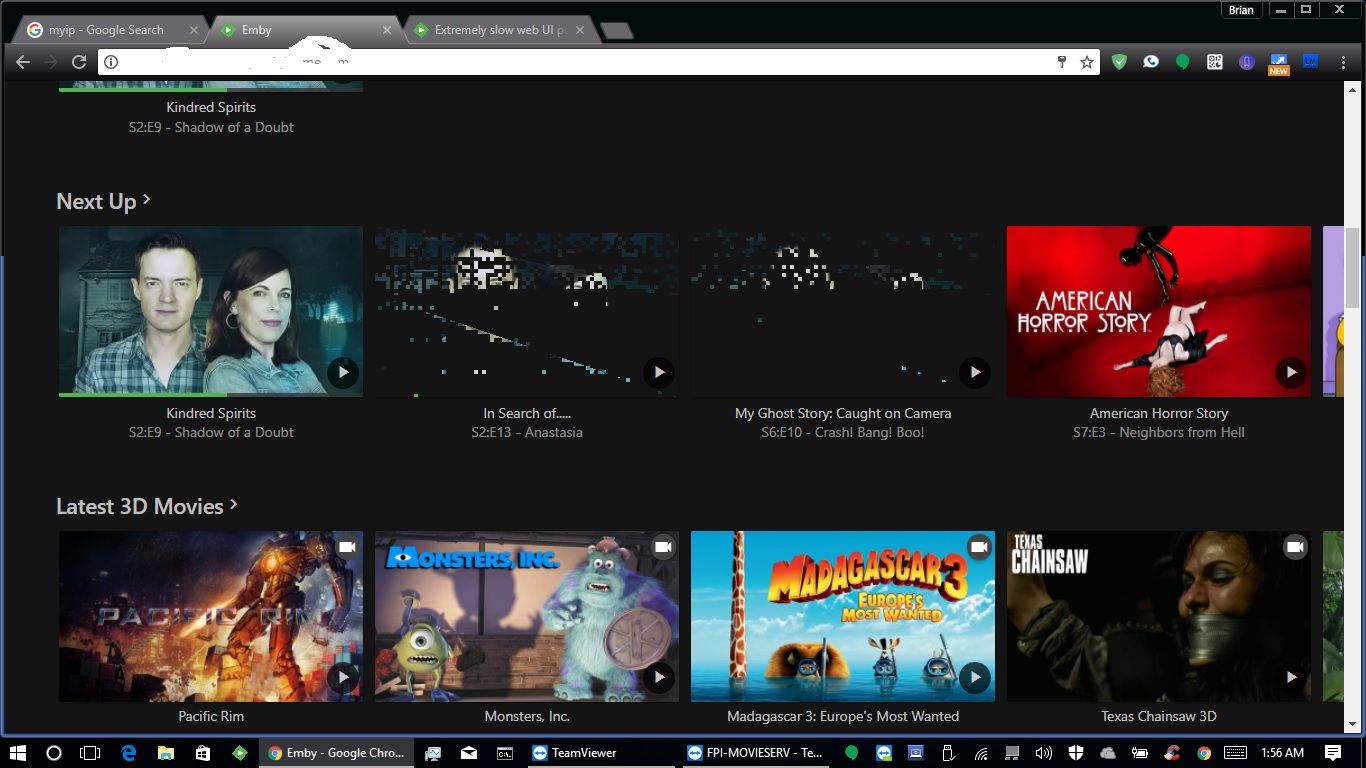
Task: Click play button on American Horror Story
Action: pyautogui.click(x=1291, y=373)
